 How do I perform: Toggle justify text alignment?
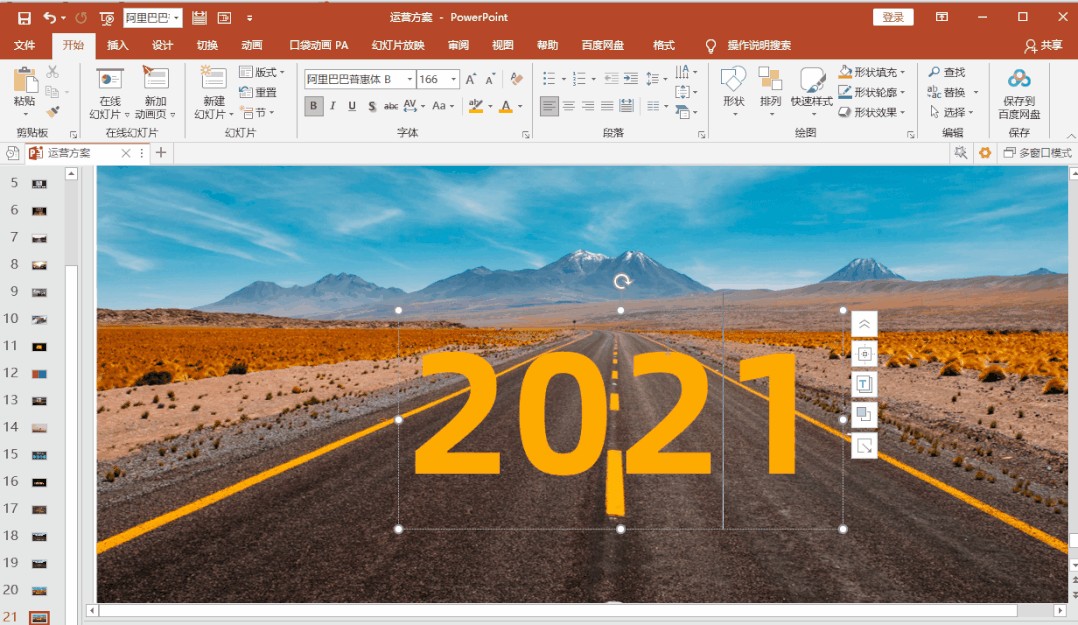(607, 106)
